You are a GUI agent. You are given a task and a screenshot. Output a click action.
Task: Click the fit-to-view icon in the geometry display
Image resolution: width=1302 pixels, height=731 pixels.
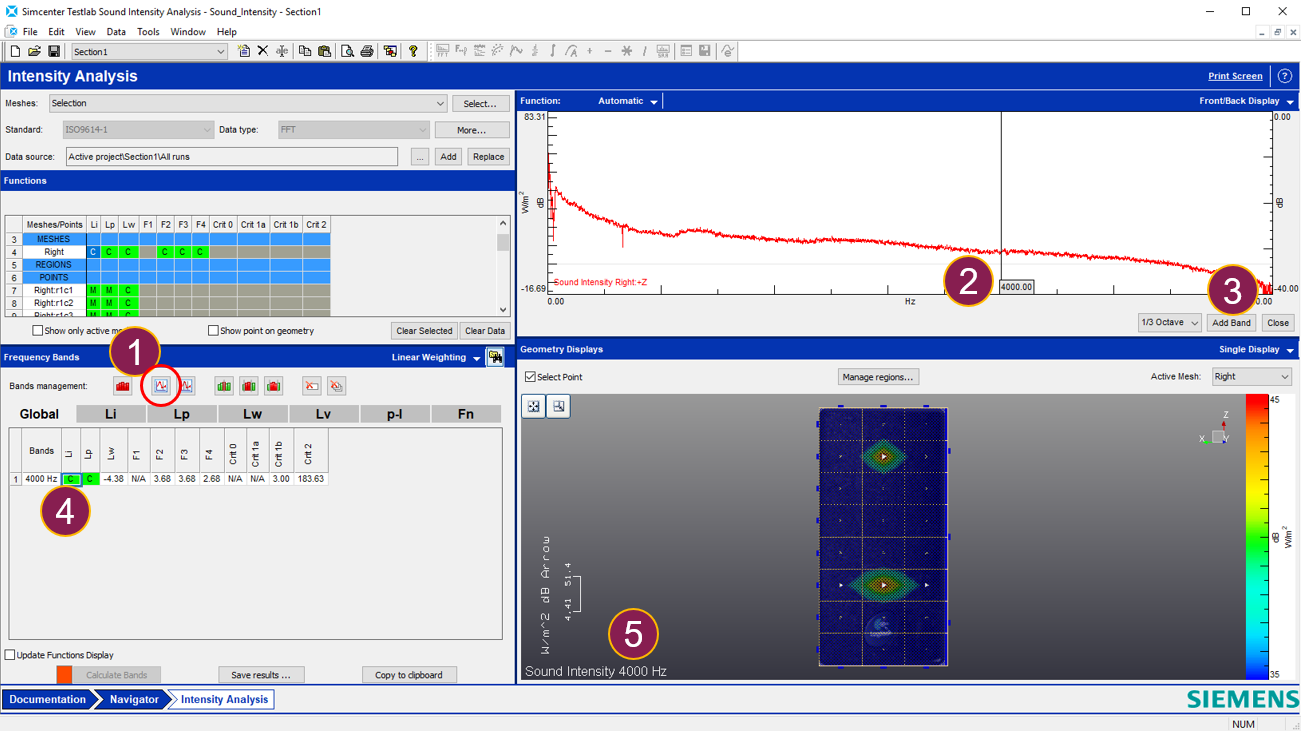point(534,406)
